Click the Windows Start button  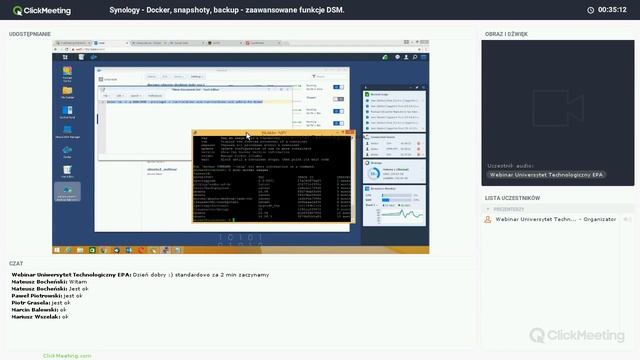(57, 250)
